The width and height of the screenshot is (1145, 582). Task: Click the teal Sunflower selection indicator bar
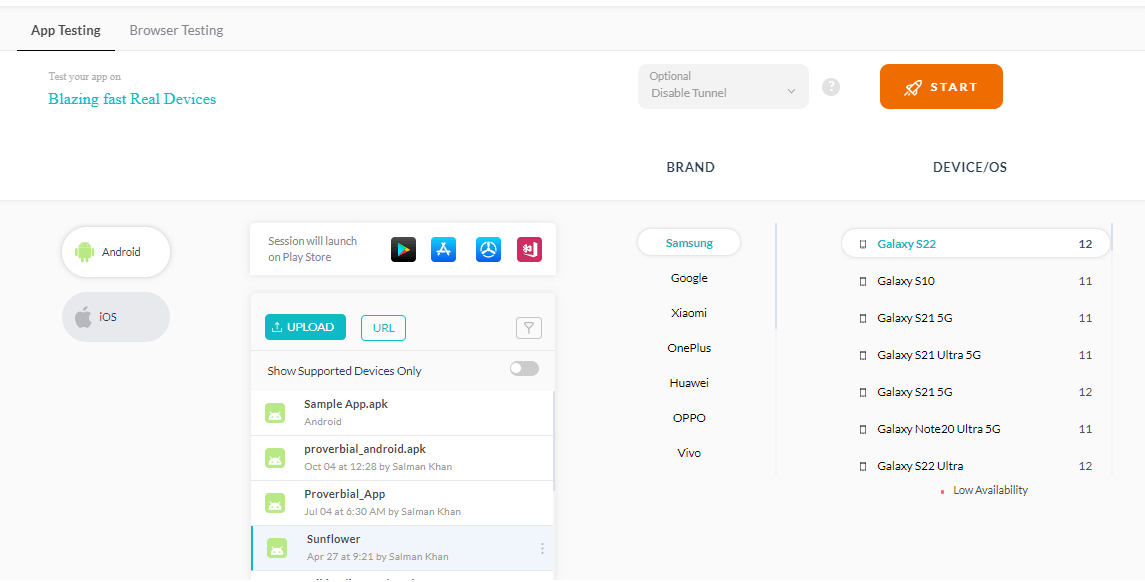pos(252,548)
